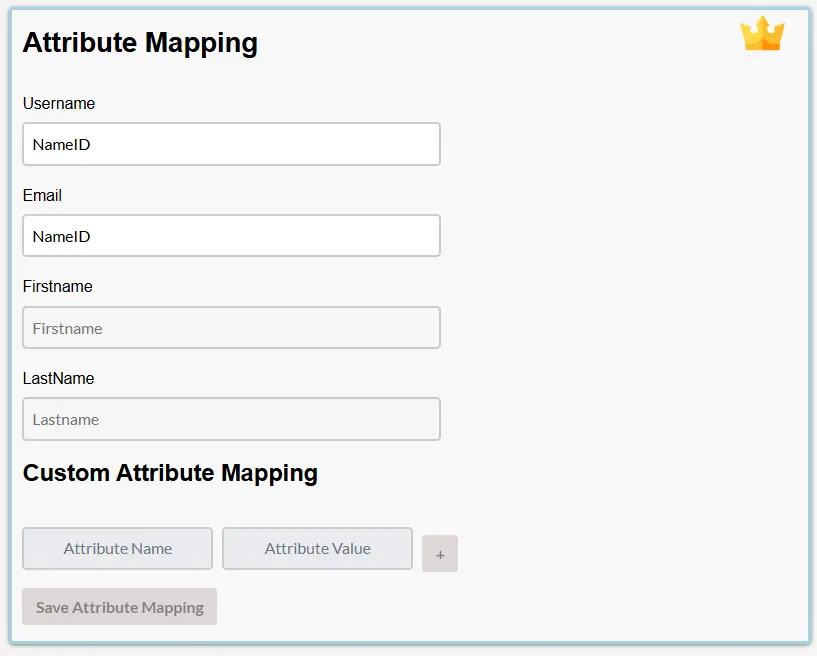Screen dimensions: 817x656
Task: Click the word Custom in the section heading
Action: coord(66,473)
